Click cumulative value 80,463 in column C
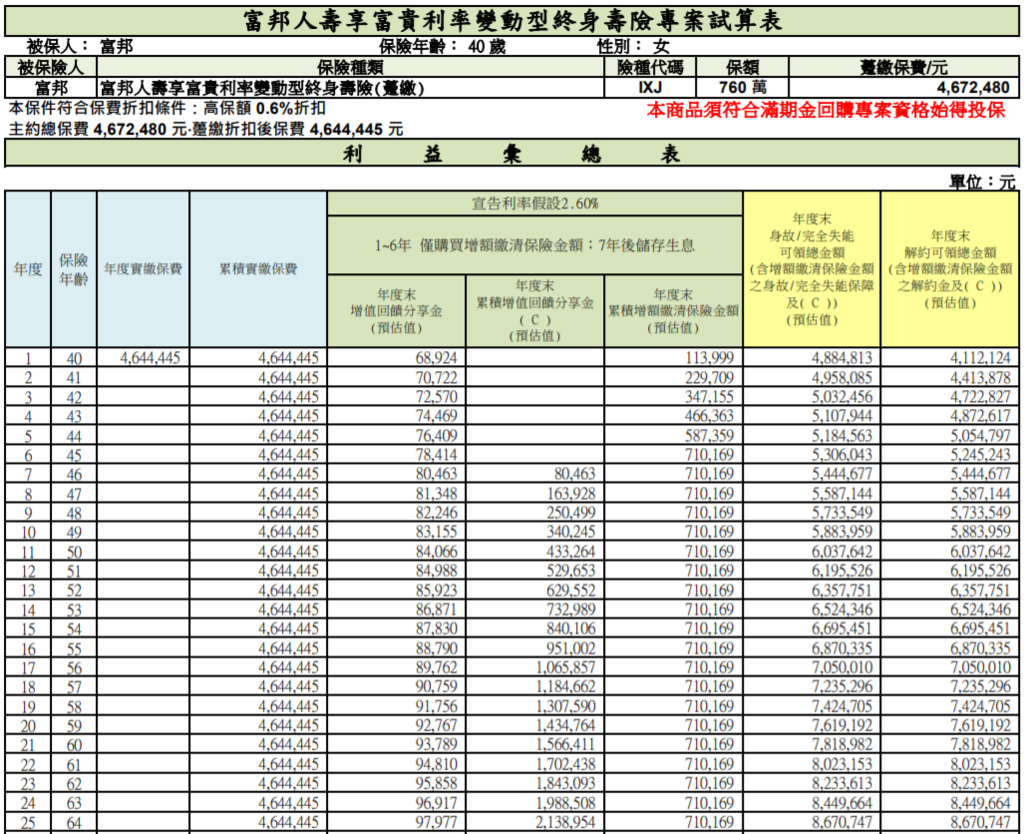 (574, 474)
